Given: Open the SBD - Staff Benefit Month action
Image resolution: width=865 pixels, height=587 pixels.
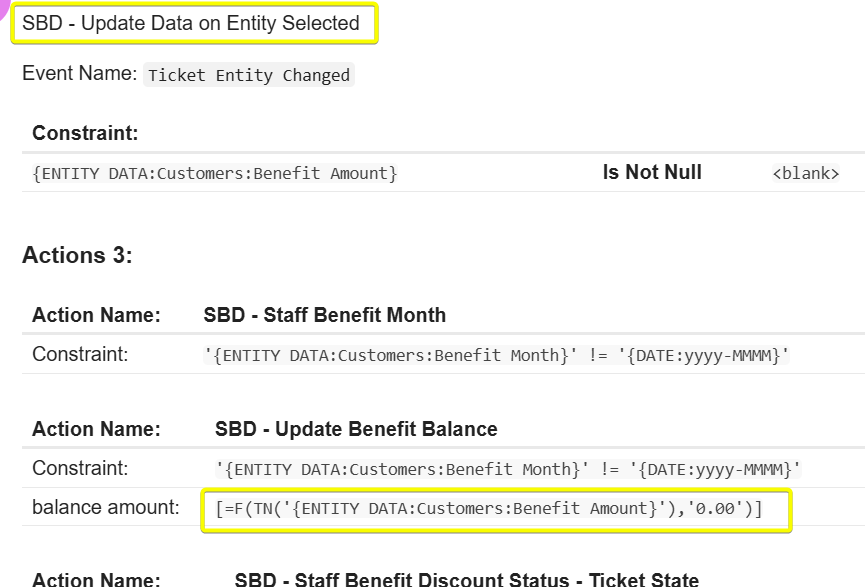Looking at the screenshot, I should (x=324, y=315).
